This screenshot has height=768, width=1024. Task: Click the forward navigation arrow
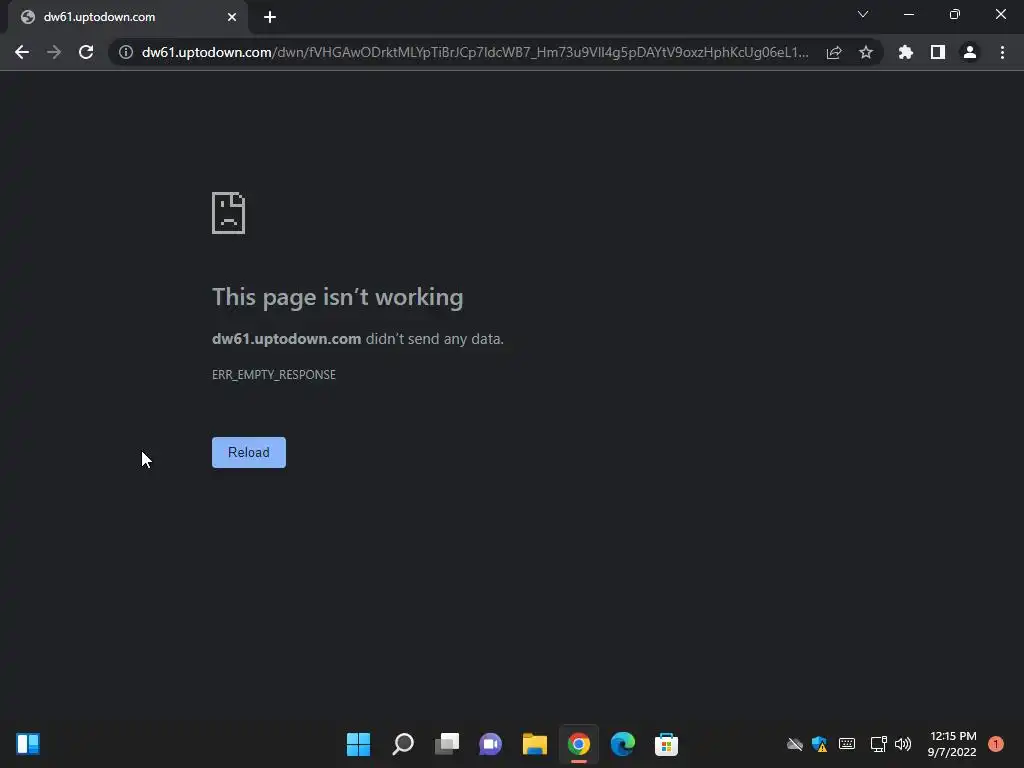coord(54,52)
